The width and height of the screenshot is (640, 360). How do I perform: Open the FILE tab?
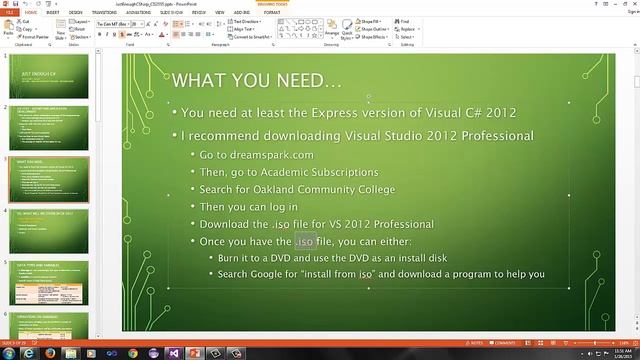(9, 13)
